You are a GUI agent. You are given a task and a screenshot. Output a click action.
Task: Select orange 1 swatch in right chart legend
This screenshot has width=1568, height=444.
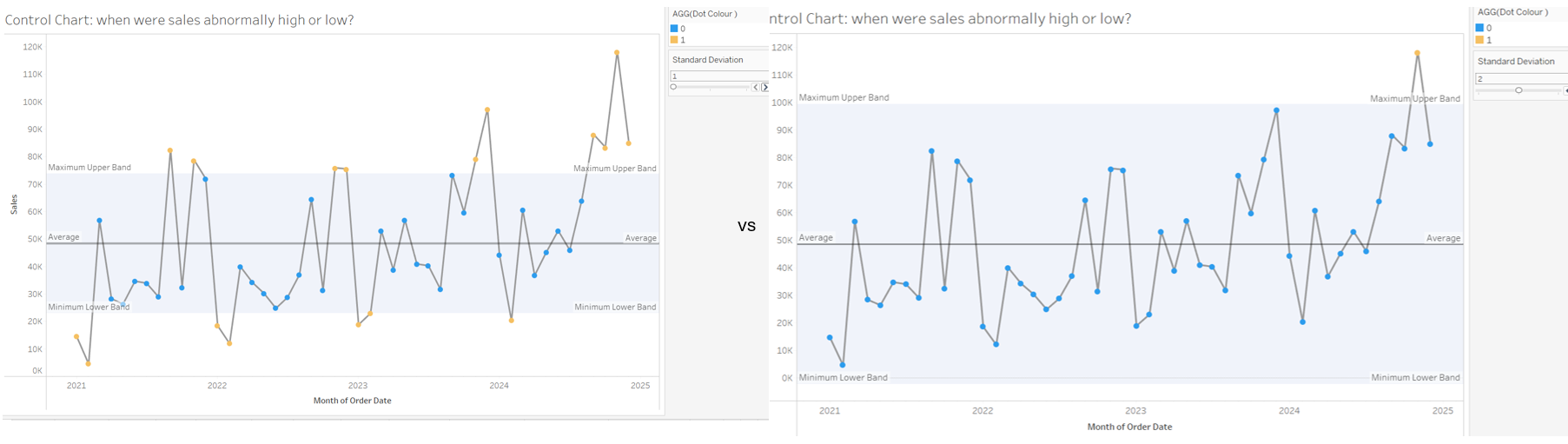1479,40
